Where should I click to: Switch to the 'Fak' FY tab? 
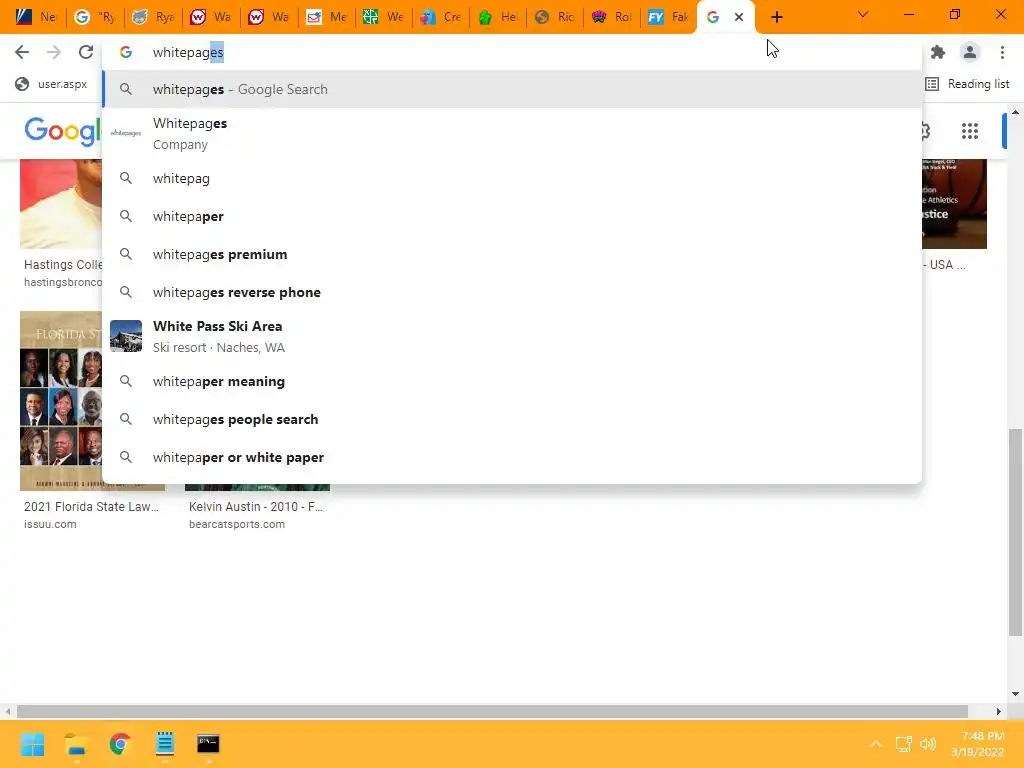click(x=669, y=17)
